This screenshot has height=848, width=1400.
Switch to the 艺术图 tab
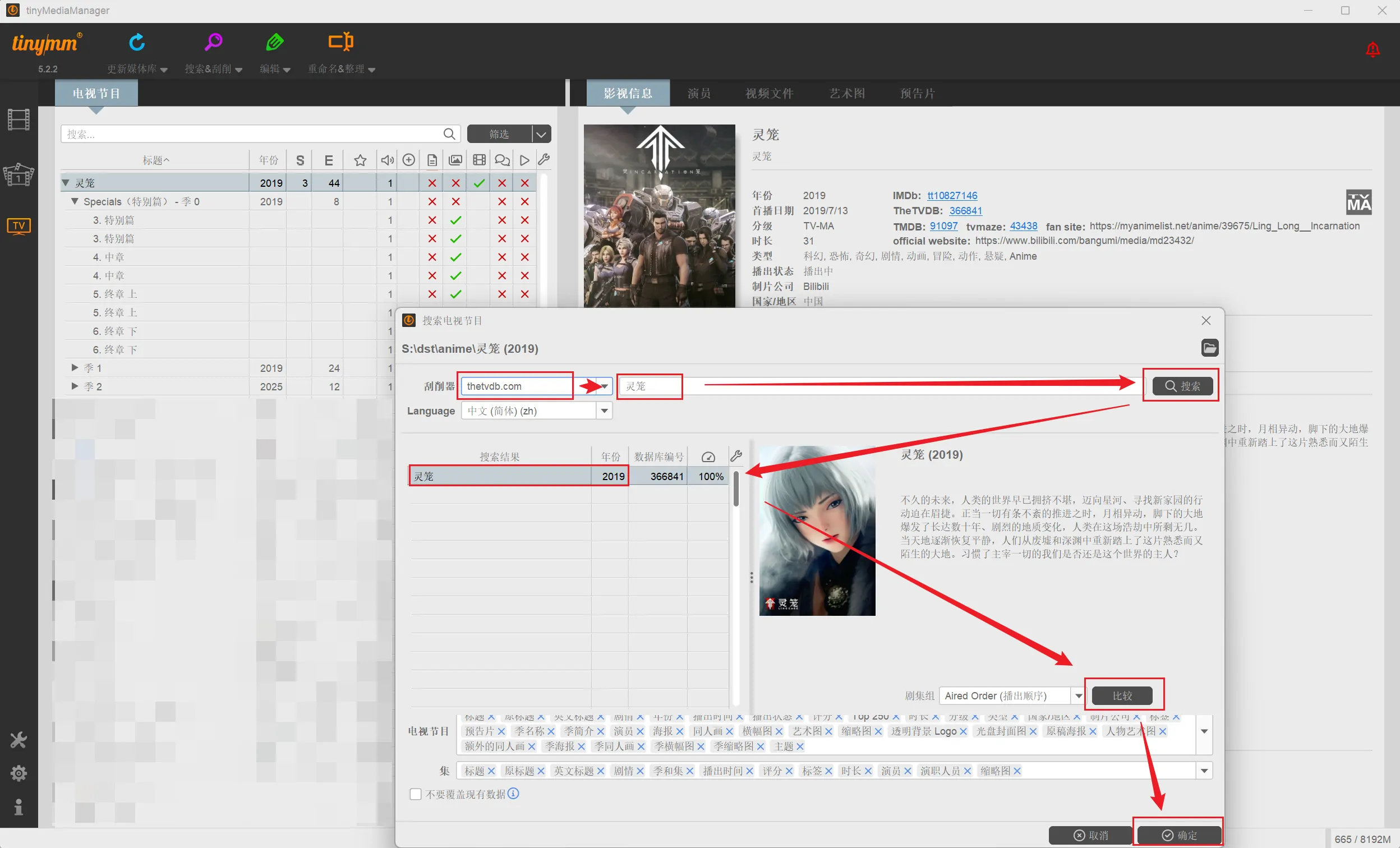click(x=846, y=93)
